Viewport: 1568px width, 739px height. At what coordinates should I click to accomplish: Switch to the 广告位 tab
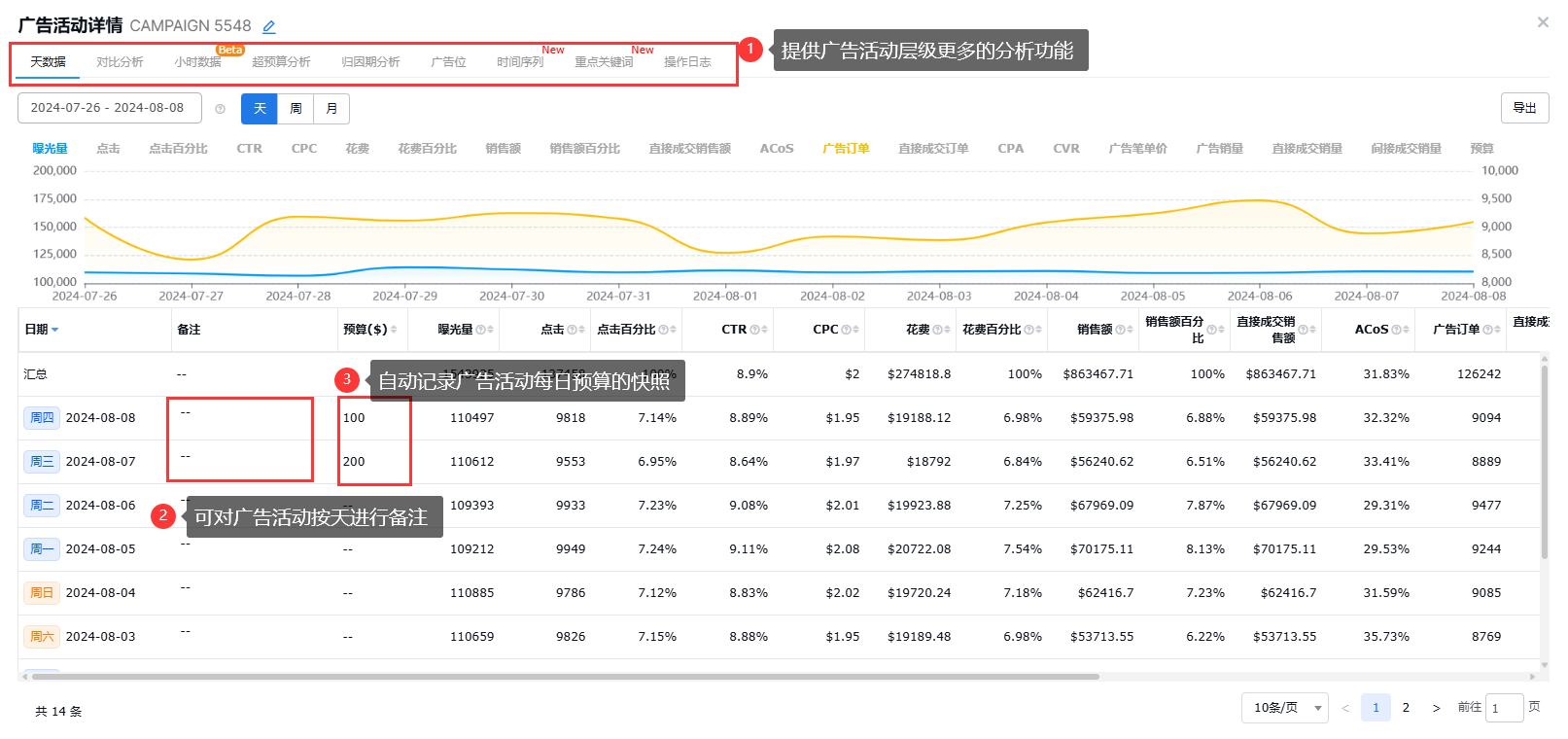pos(448,62)
